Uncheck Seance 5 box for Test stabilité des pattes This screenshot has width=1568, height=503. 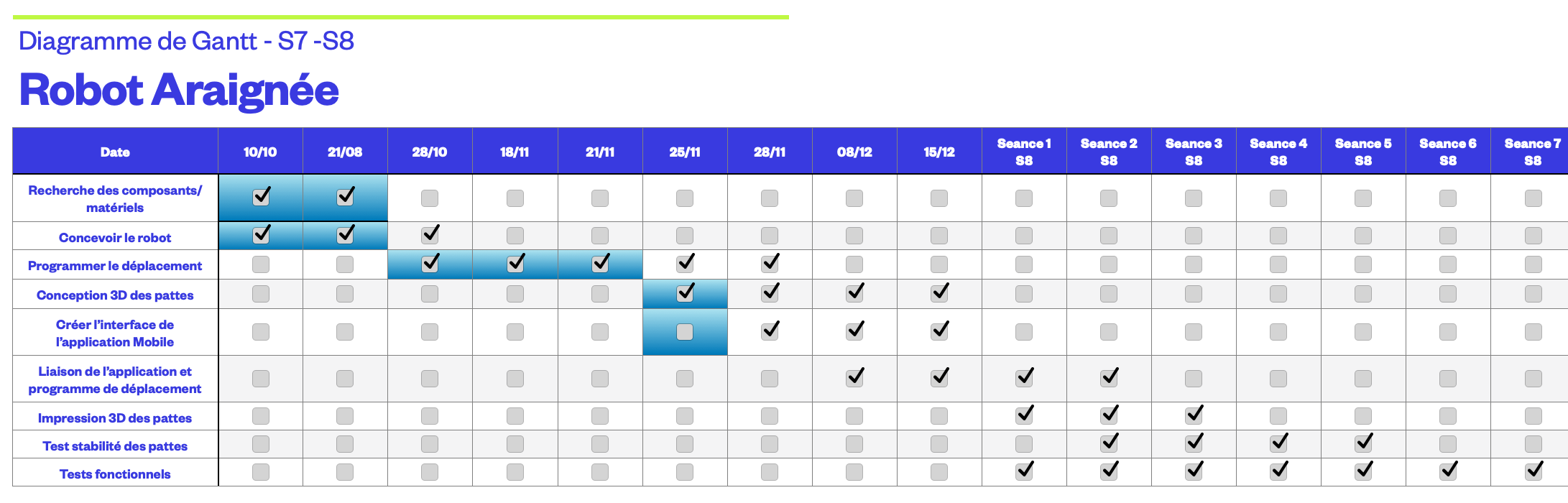pos(1363,443)
